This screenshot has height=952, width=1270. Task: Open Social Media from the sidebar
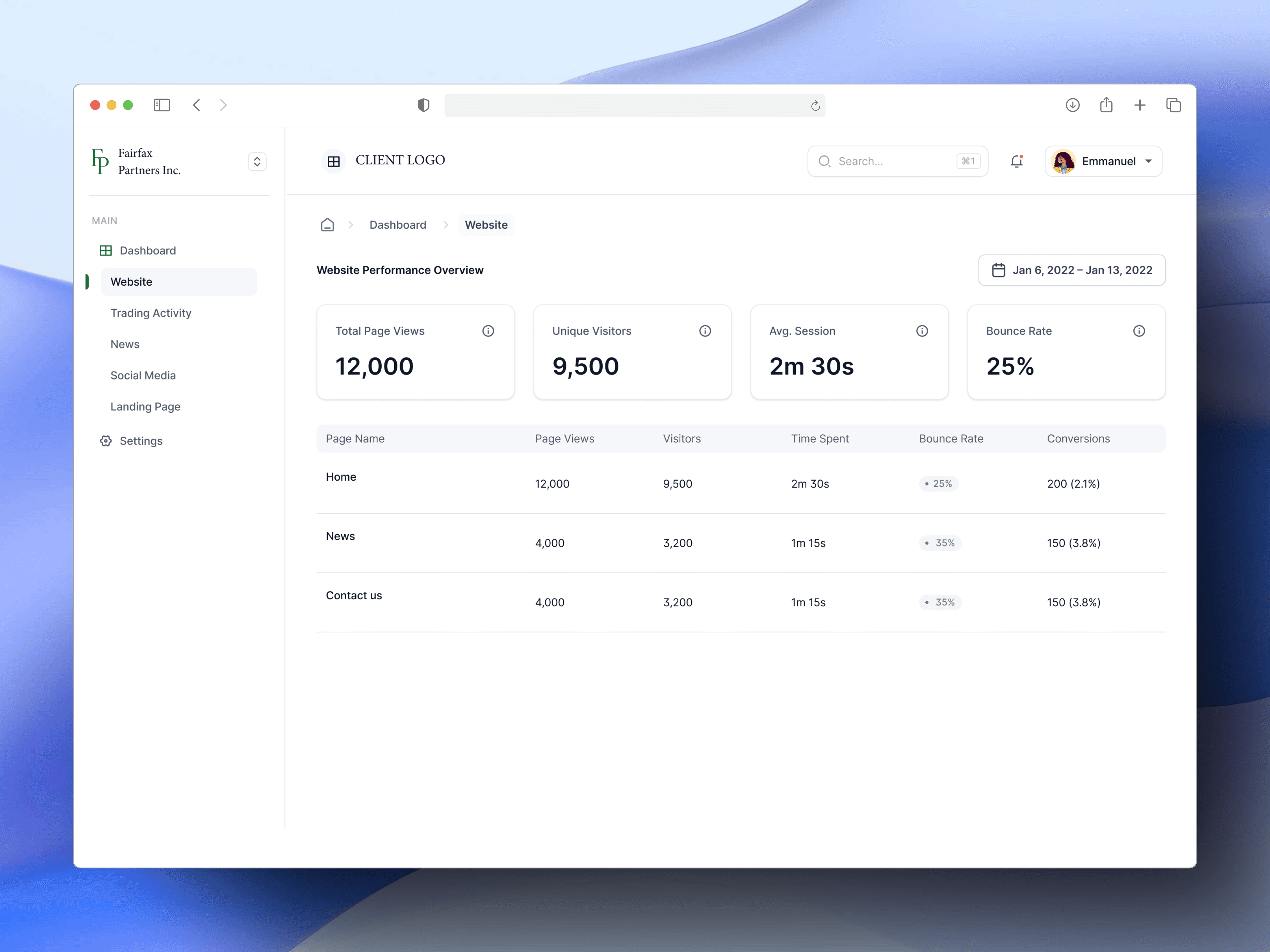[143, 375]
